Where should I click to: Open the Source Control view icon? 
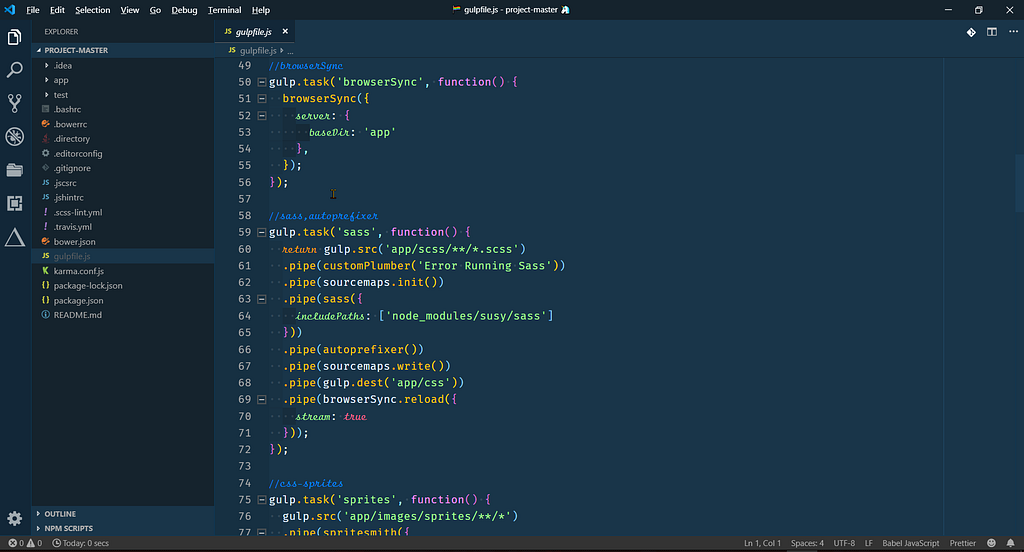pyautogui.click(x=14, y=103)
